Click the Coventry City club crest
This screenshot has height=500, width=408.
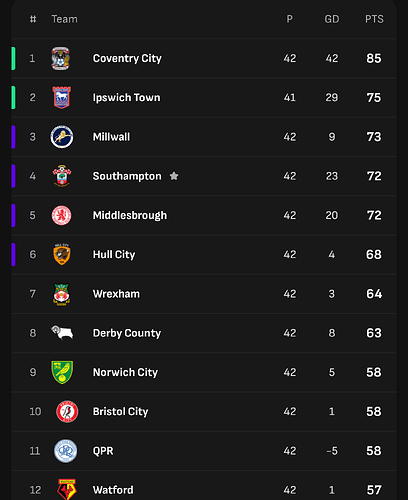(x=61, y=58)
